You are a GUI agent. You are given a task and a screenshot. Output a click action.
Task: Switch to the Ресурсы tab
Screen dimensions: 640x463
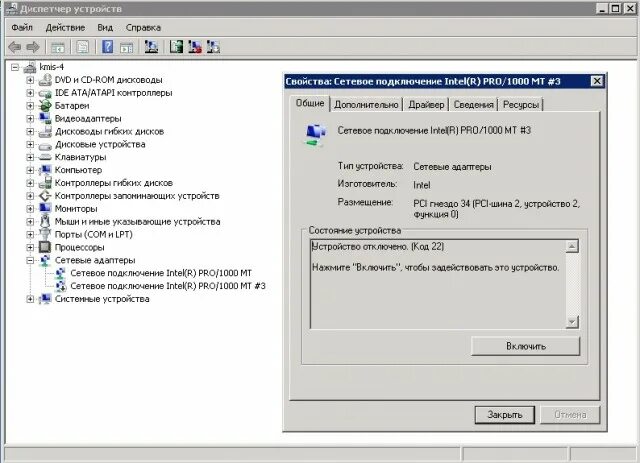[x=521, y=105]
